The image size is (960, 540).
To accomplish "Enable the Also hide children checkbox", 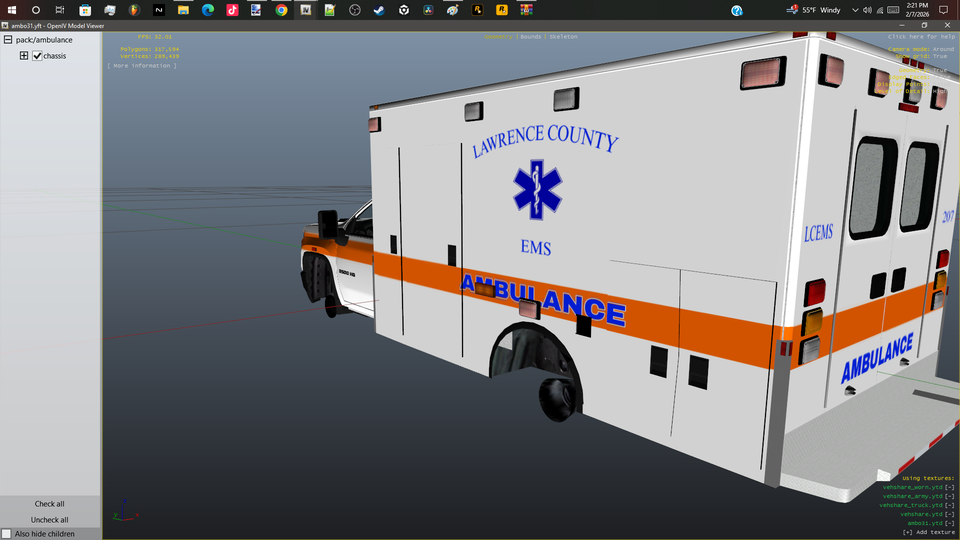I will 7,534.
